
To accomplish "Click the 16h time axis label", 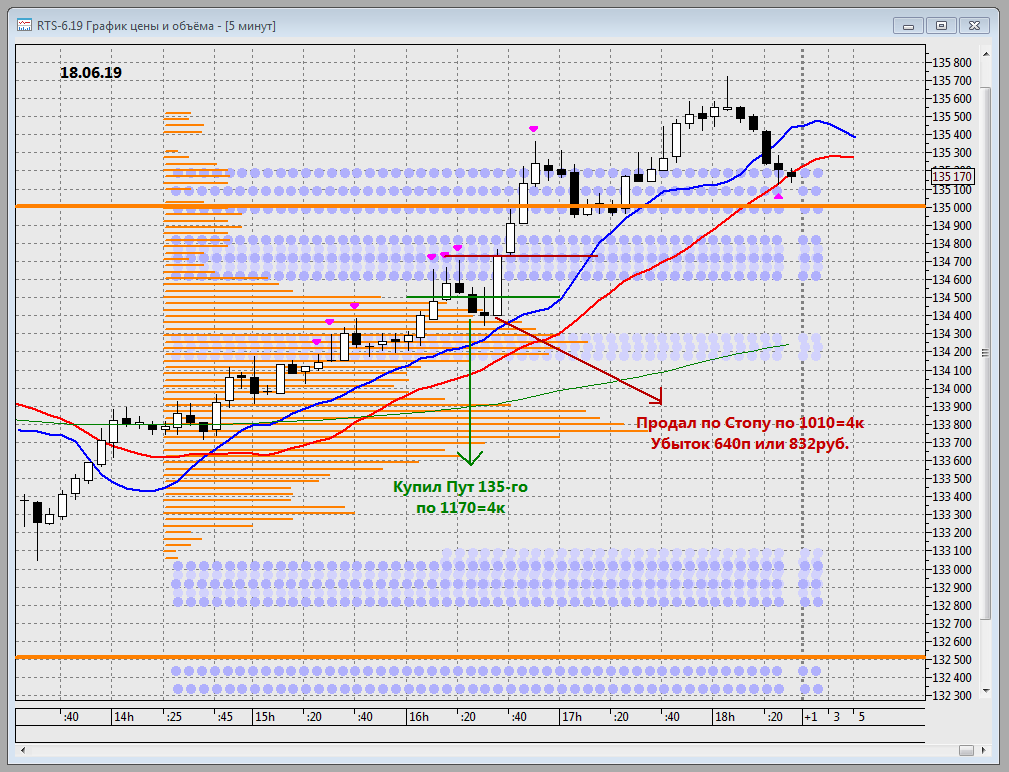I will point(418,717).
